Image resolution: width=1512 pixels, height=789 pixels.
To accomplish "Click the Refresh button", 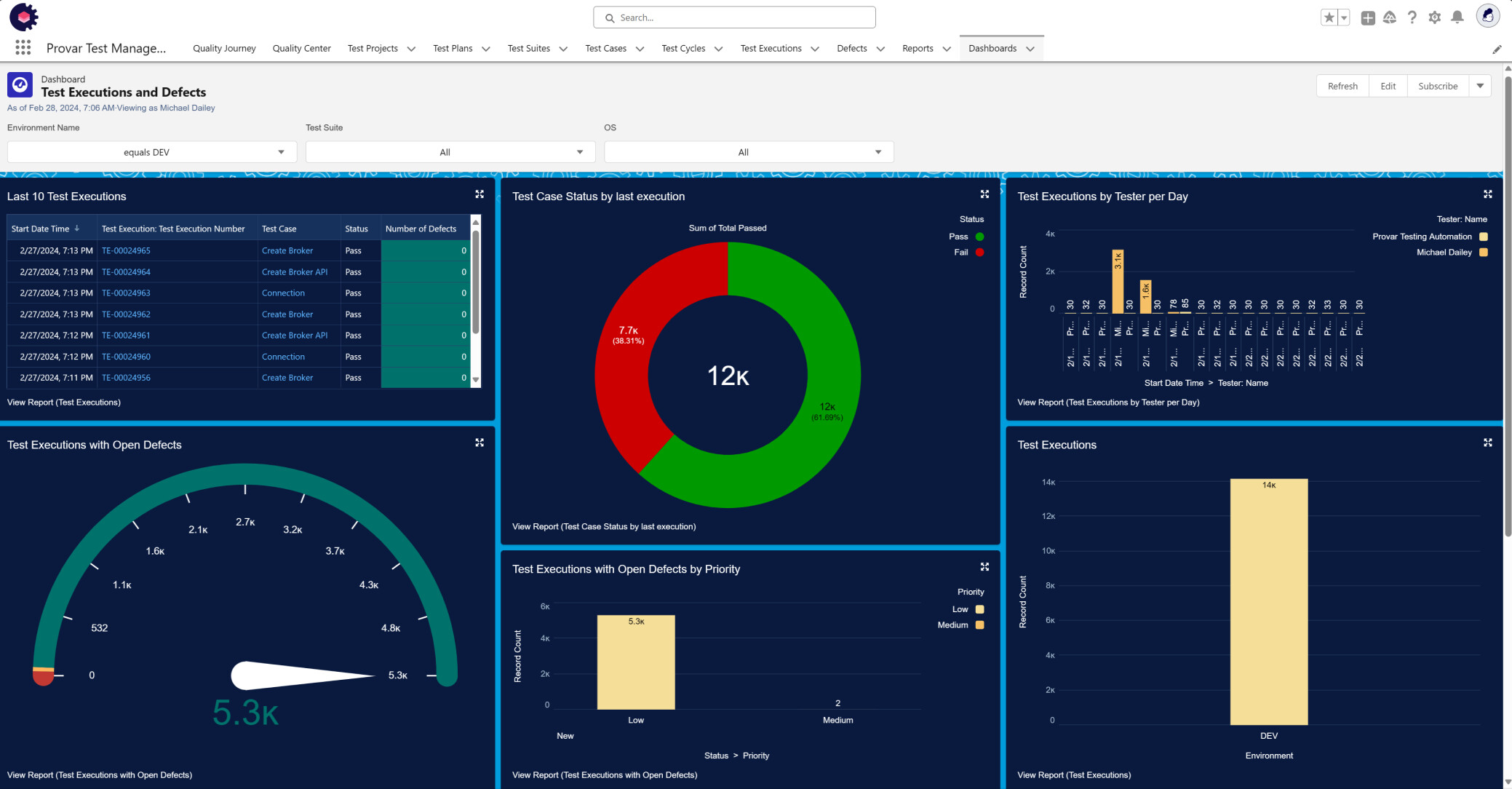I will pos(1342,86).
